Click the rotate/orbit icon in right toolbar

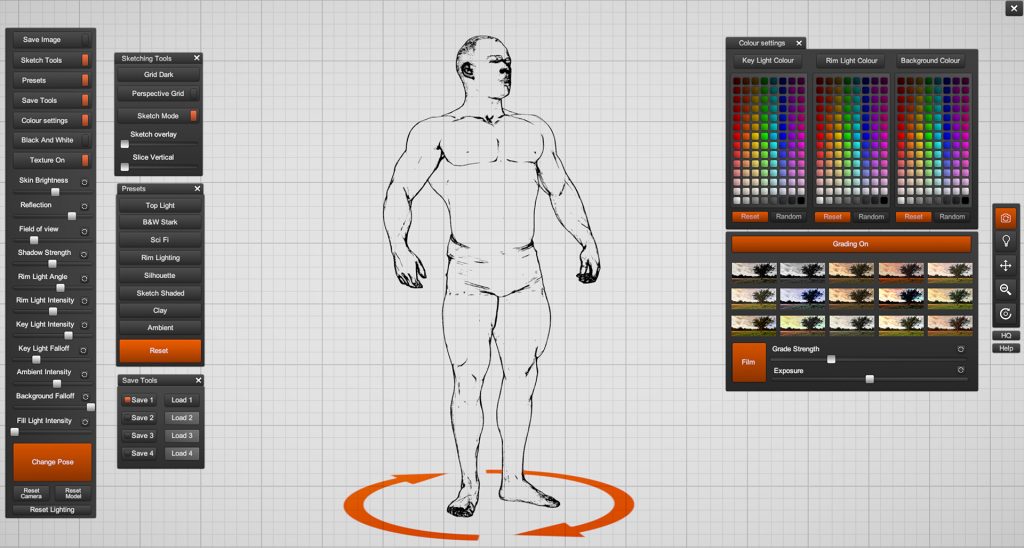(x=1006, y=313)
